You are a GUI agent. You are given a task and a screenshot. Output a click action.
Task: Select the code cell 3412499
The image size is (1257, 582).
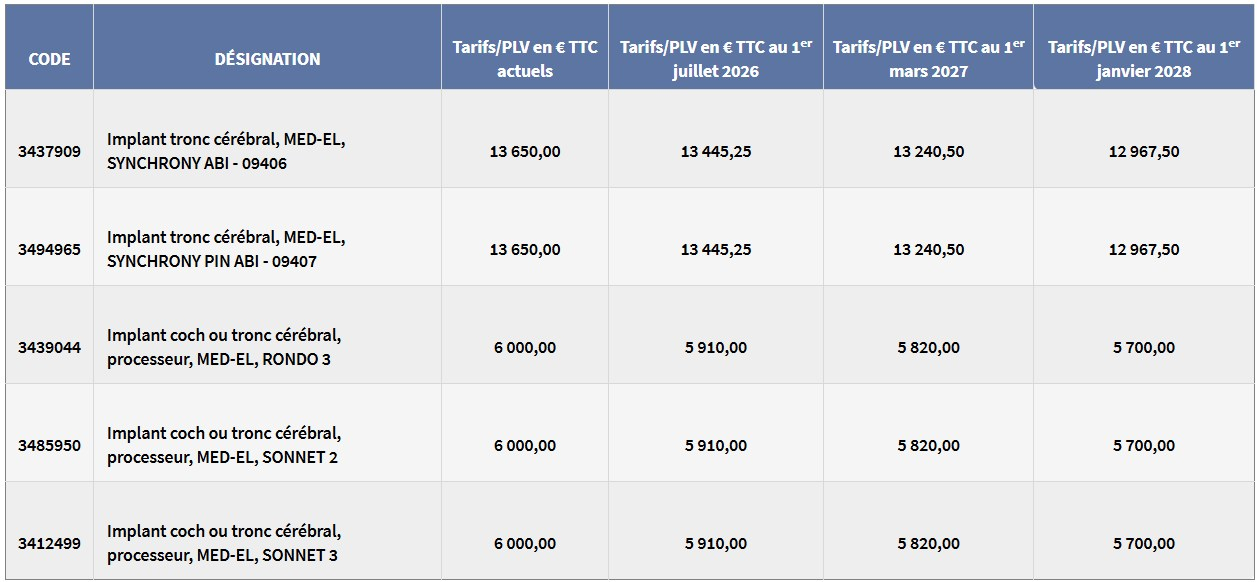pos(49,544)
